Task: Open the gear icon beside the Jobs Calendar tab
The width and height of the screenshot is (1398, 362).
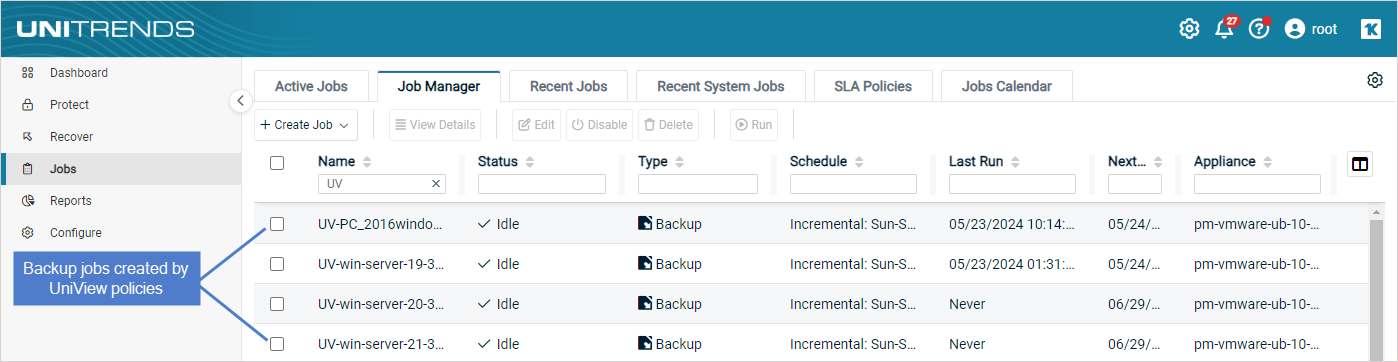Action: pyautogui.click(x=1375, y=80)
